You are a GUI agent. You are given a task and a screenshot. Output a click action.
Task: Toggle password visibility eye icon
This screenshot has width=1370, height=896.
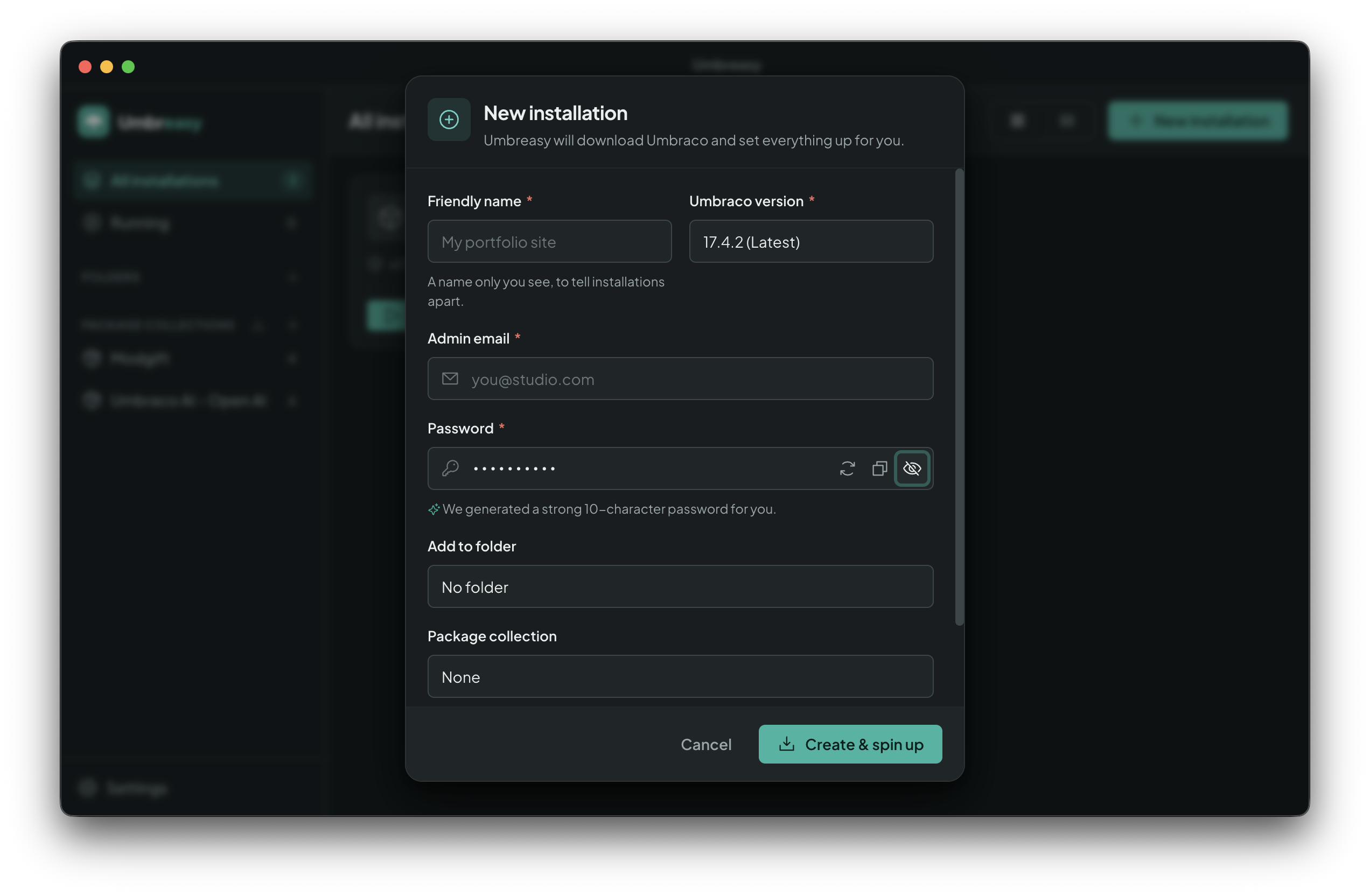tap(912, 468)
